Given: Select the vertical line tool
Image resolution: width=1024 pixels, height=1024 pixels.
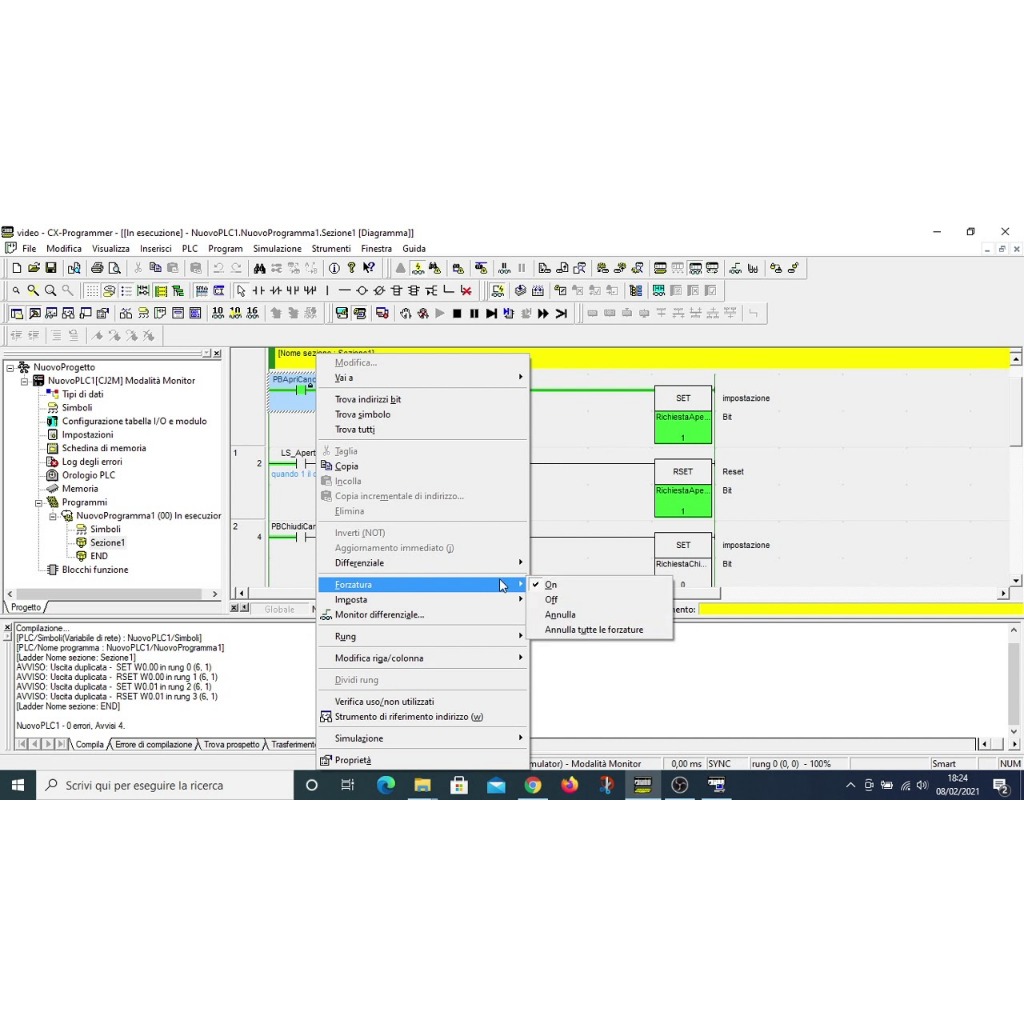Looking at the screenshot, I should coord(327,291).
